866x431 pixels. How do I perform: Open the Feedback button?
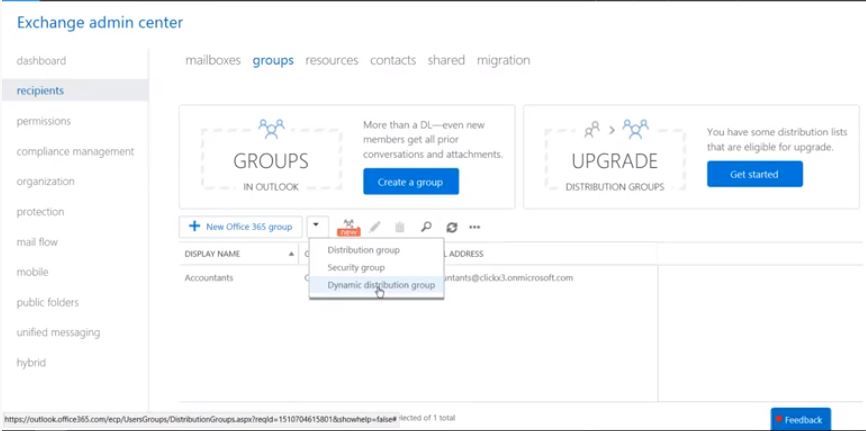801,419
